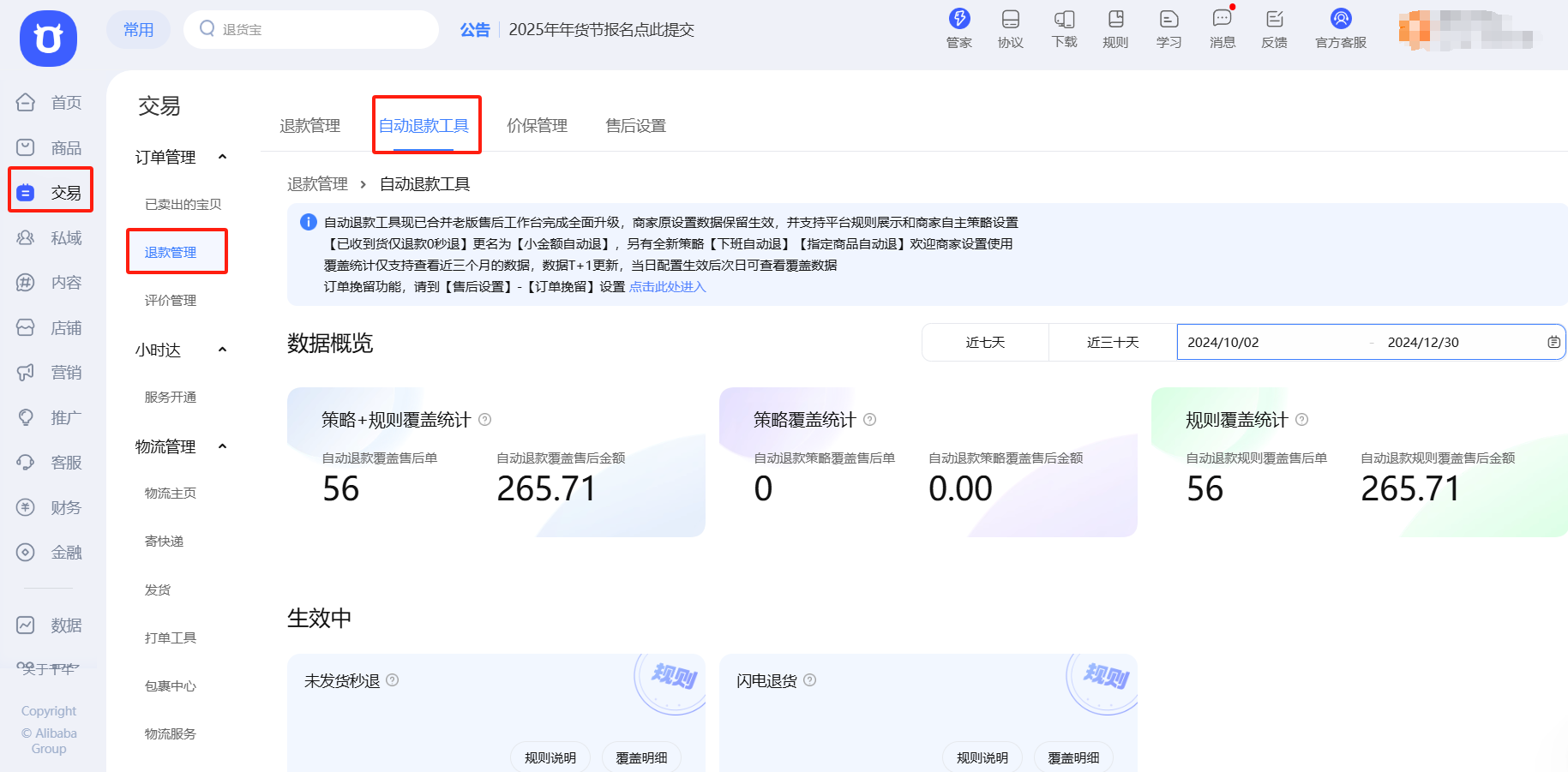Click calendar icon in date range
The image size is (1568, 772).
[1553, 342]
